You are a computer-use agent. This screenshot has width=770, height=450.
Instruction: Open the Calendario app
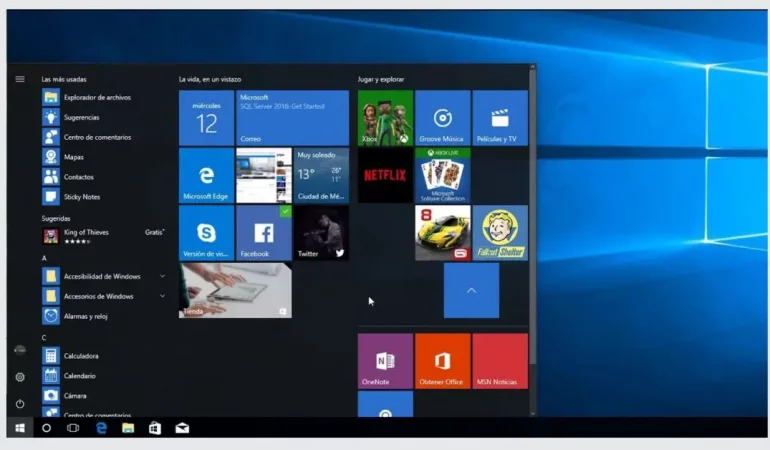103,376
